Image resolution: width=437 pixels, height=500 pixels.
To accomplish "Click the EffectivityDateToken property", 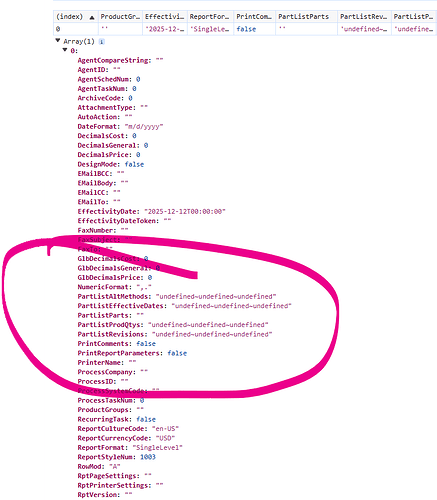I will (x=118, y=221).
